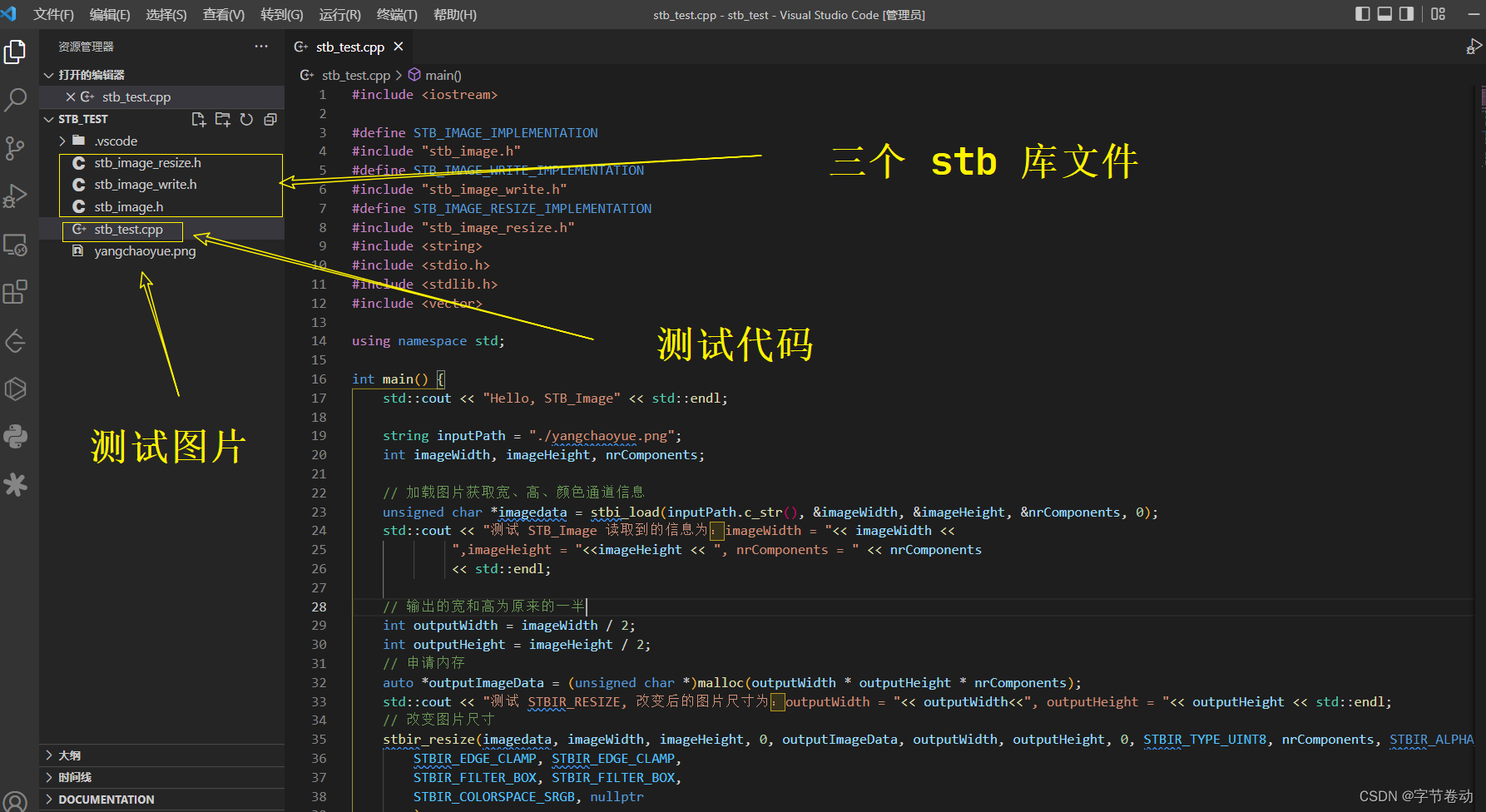Click main() in the breadcrumb
This screenshot has height=812, width=1486.
click(443, 75)
